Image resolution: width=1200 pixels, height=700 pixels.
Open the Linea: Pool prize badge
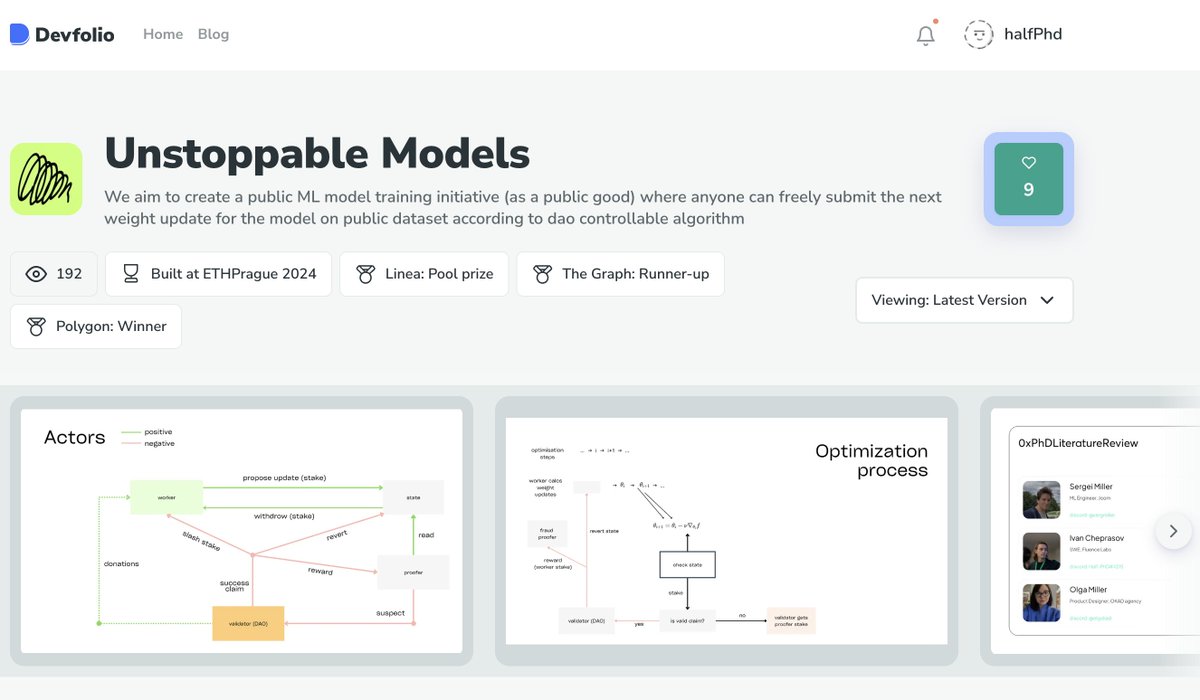click(x=424, y=274)
